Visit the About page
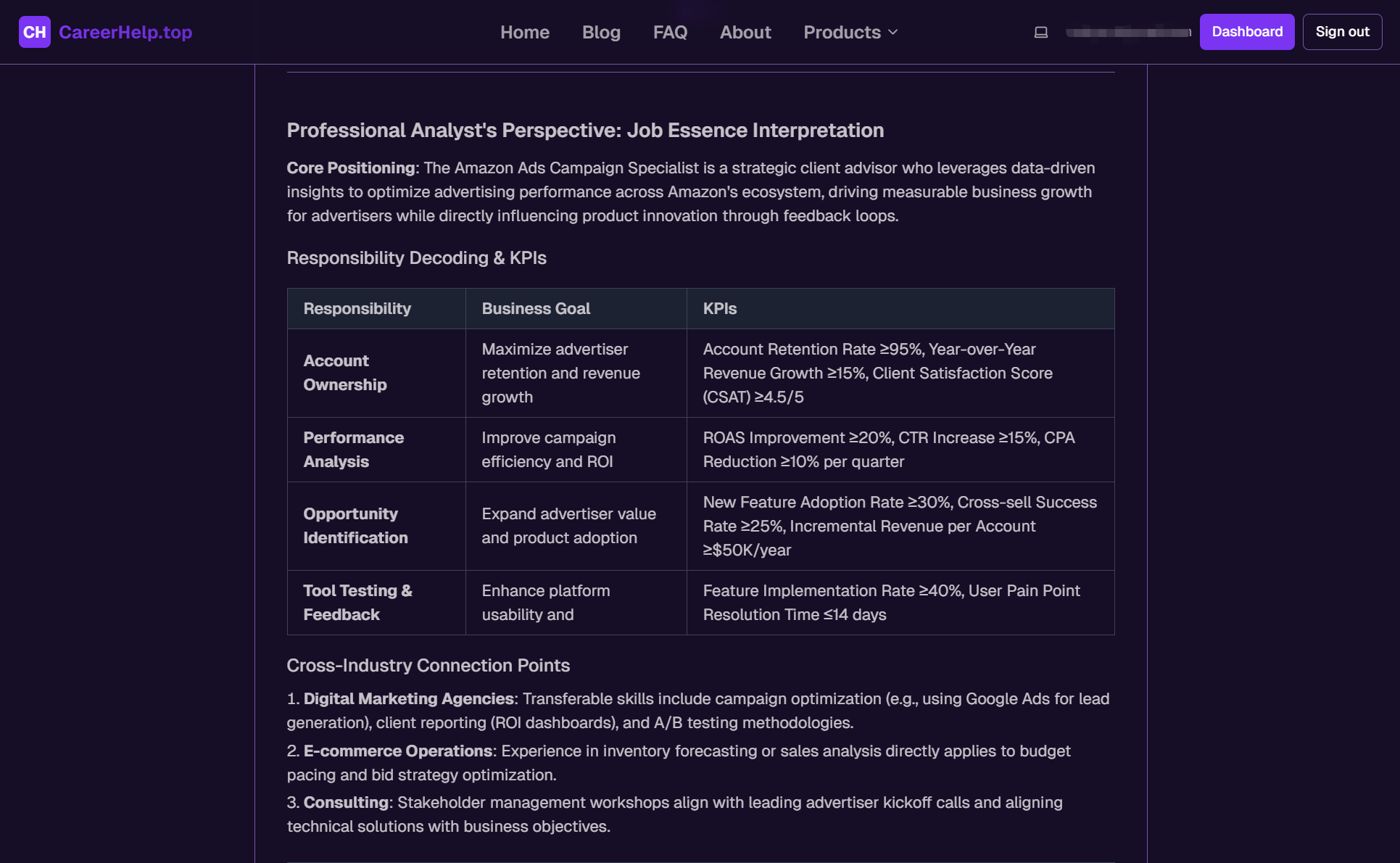The width and height of the screenshot is (1400, 863). pyautogui.click(x=745, y=32)
